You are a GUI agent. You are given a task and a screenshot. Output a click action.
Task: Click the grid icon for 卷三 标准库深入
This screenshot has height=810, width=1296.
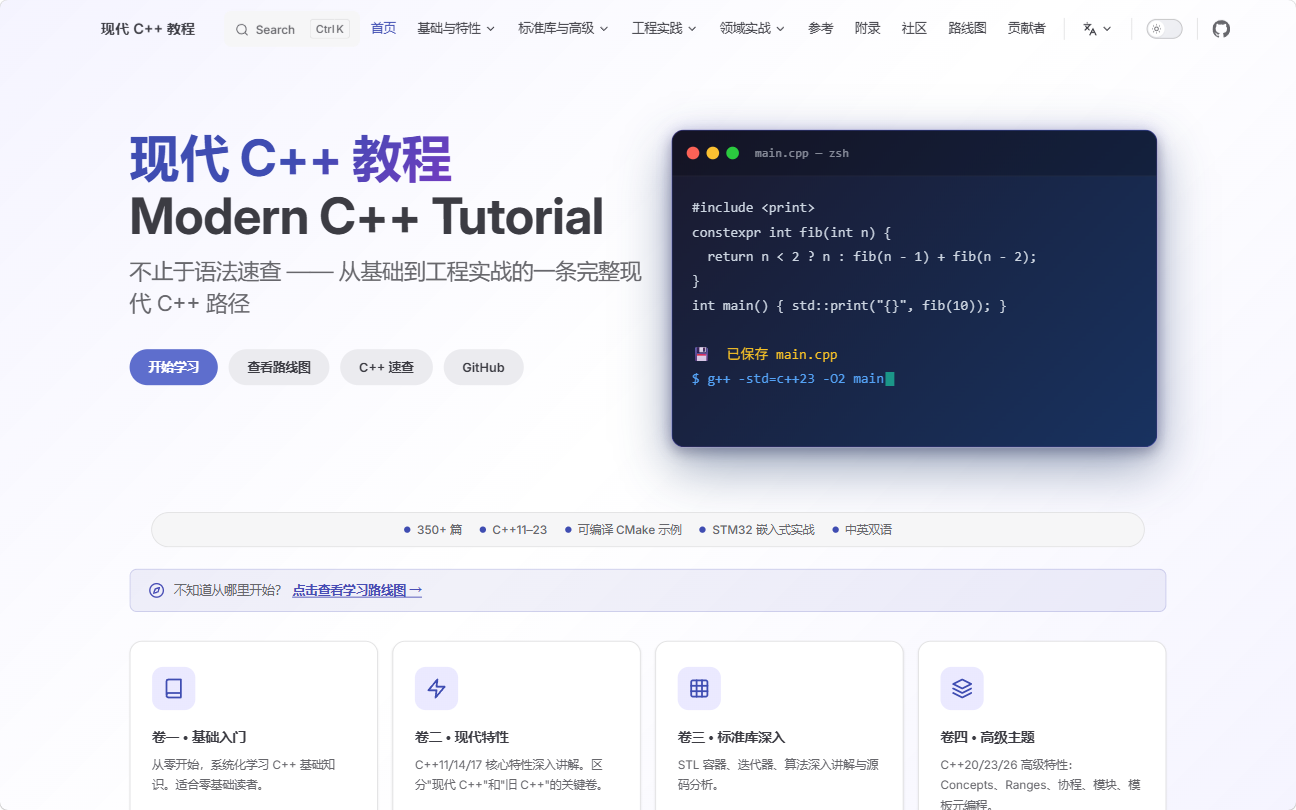(x=699, y=688)
